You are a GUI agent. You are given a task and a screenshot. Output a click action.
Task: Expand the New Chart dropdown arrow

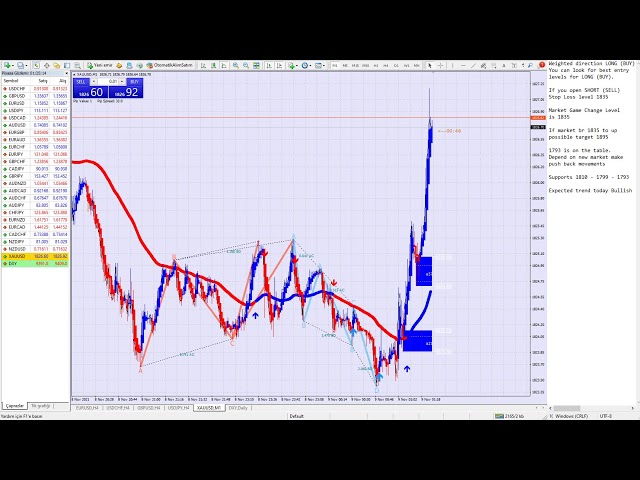coord(13,65)
